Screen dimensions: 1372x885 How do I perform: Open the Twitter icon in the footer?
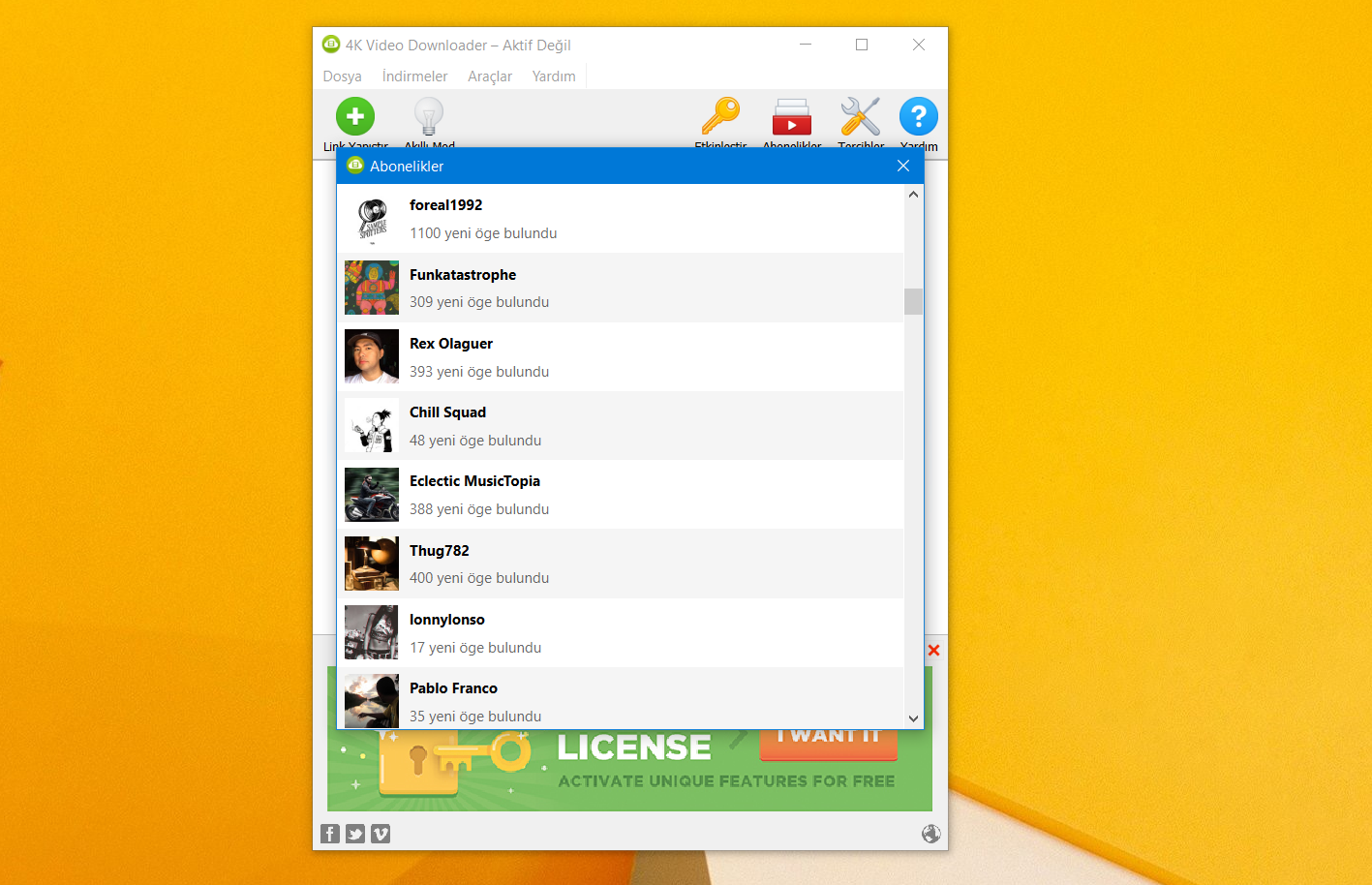(x=355, y=834)
